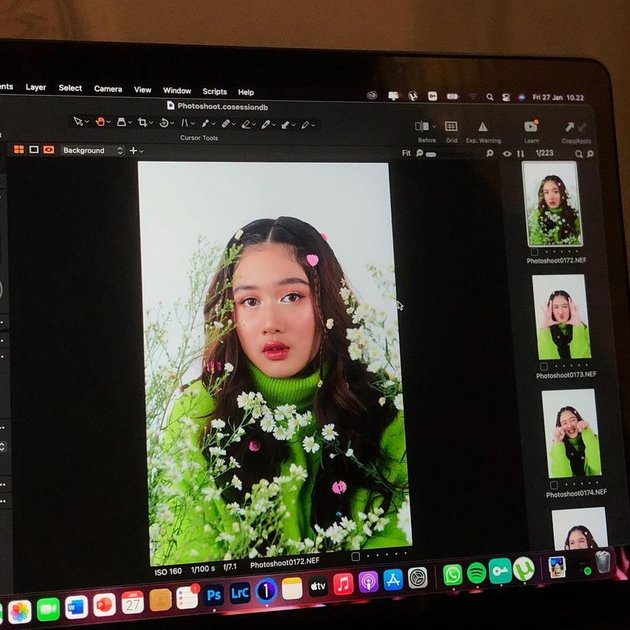Open the Camera menu

point(108,89)
